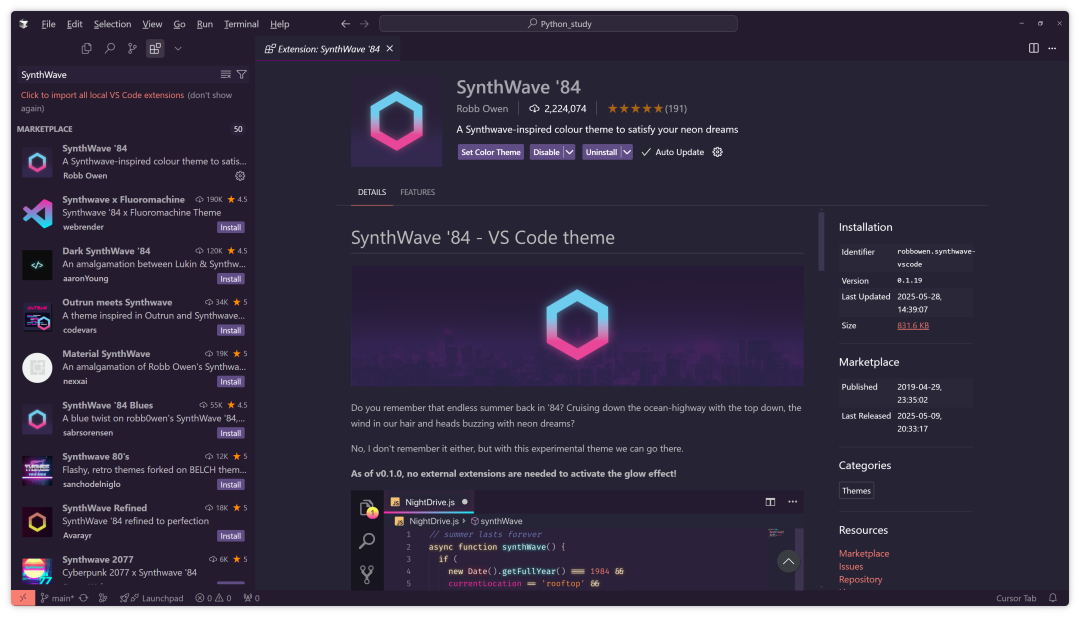Select Synthwave x Fluoromachine extension icon
1080x617 pixels.
coord(37,213)
